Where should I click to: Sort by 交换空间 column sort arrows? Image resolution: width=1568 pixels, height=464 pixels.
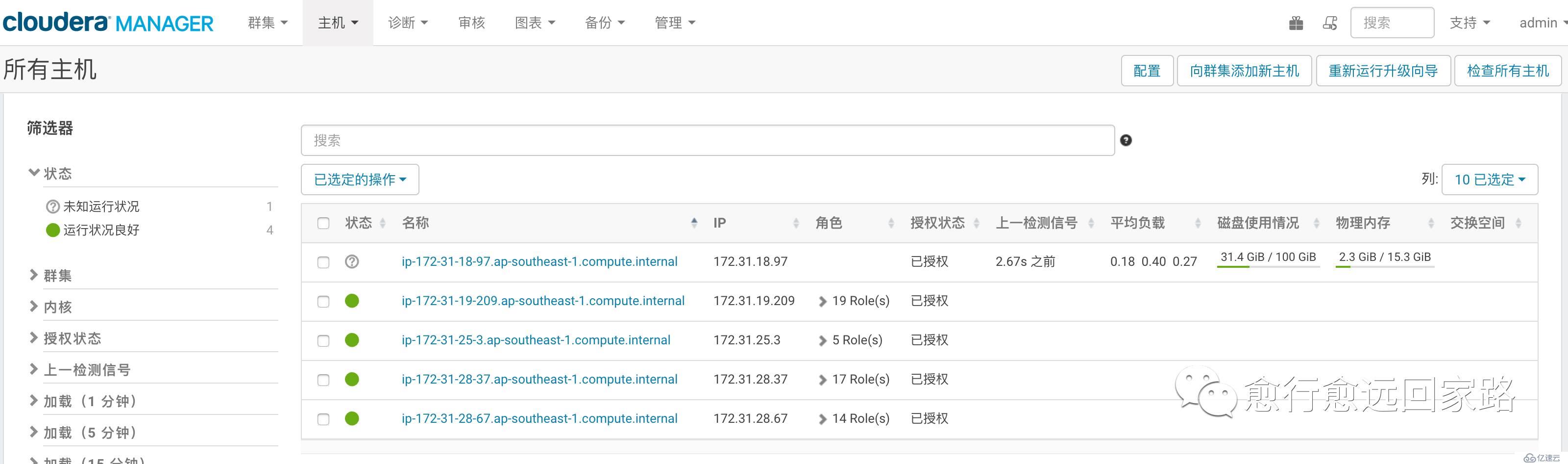[x=1519, y=224]
